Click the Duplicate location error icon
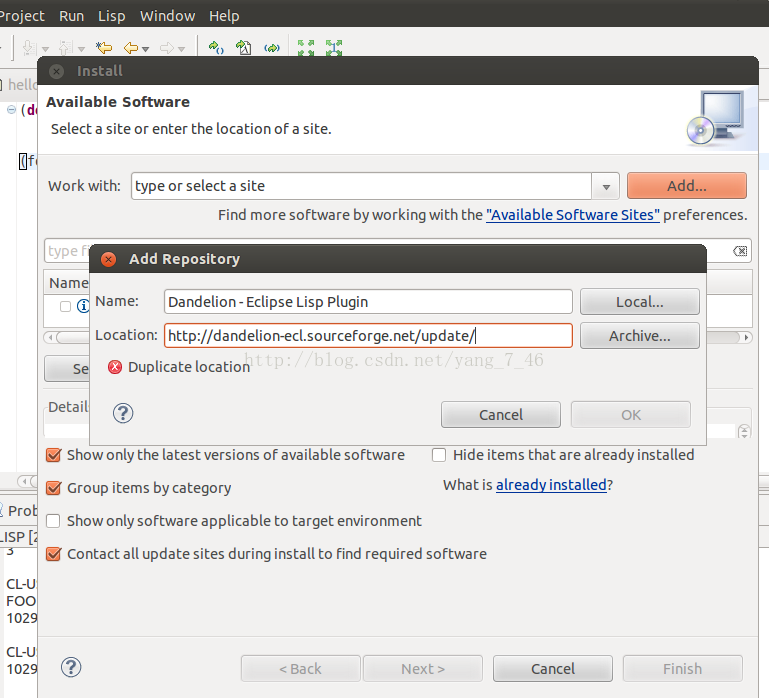The height and width of the screenshot is (698, 769). click(115, 367)
